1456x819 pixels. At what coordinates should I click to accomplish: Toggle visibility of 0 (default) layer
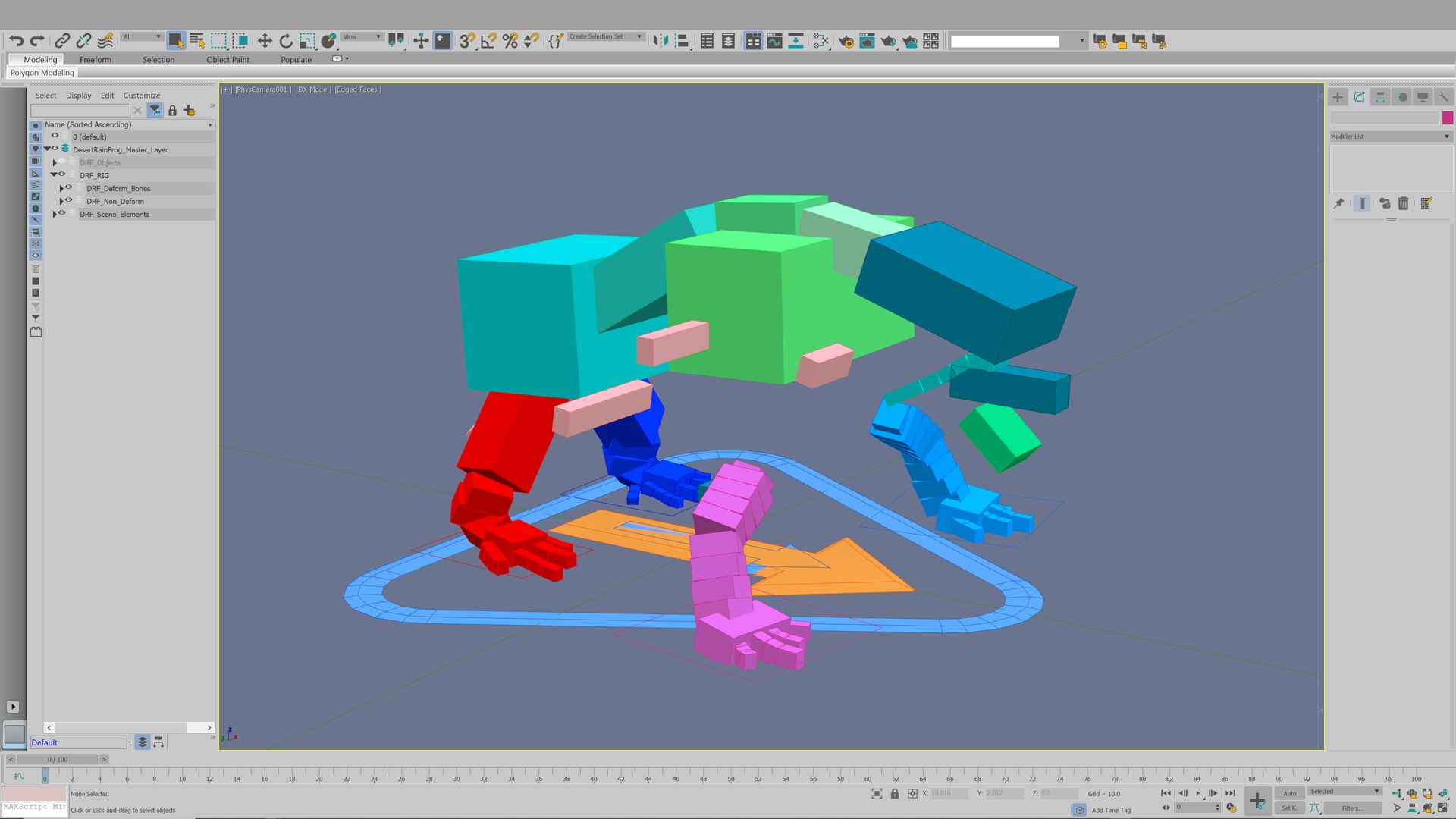[55, 136]
